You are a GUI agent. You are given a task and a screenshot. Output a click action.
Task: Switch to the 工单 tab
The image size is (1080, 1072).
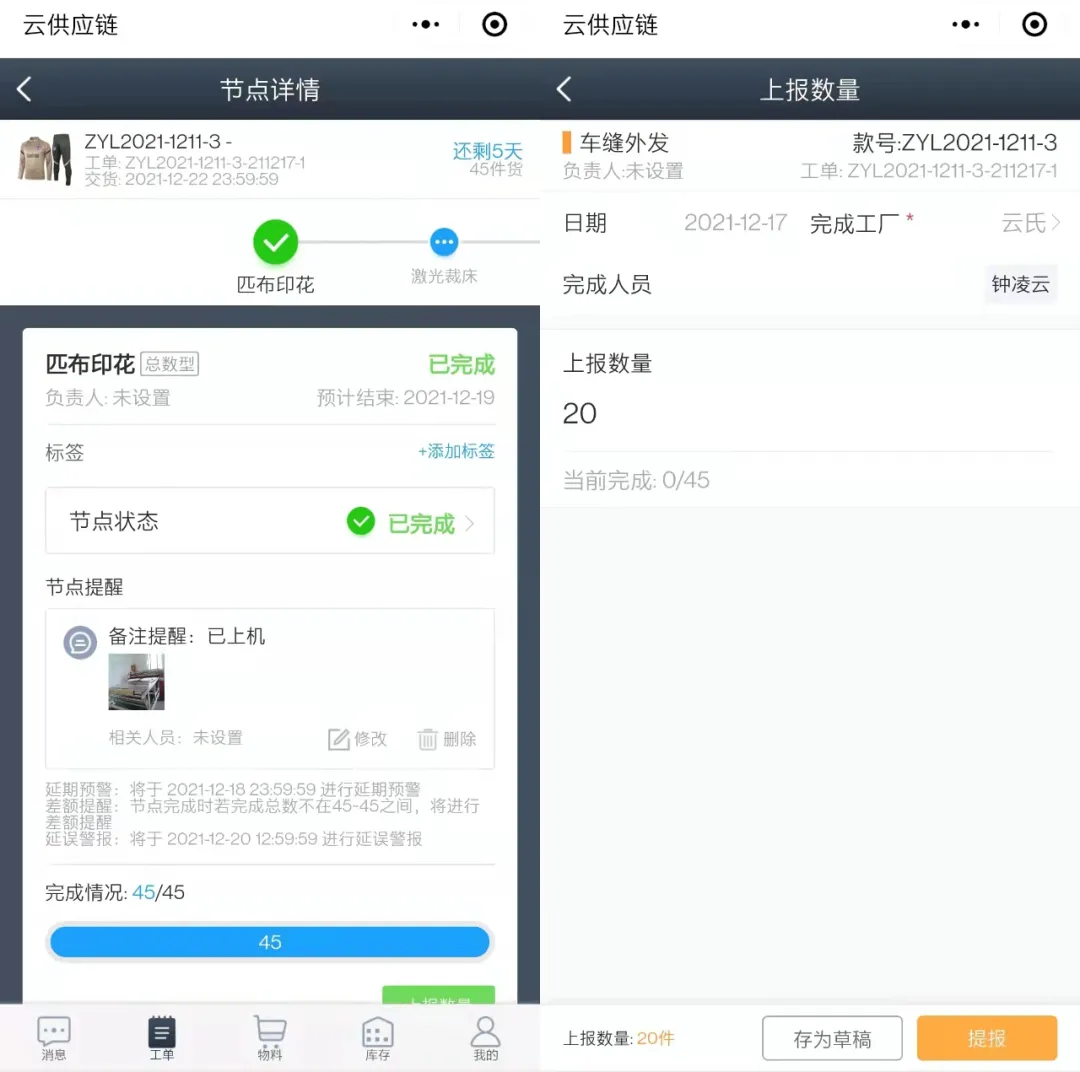161,1035
